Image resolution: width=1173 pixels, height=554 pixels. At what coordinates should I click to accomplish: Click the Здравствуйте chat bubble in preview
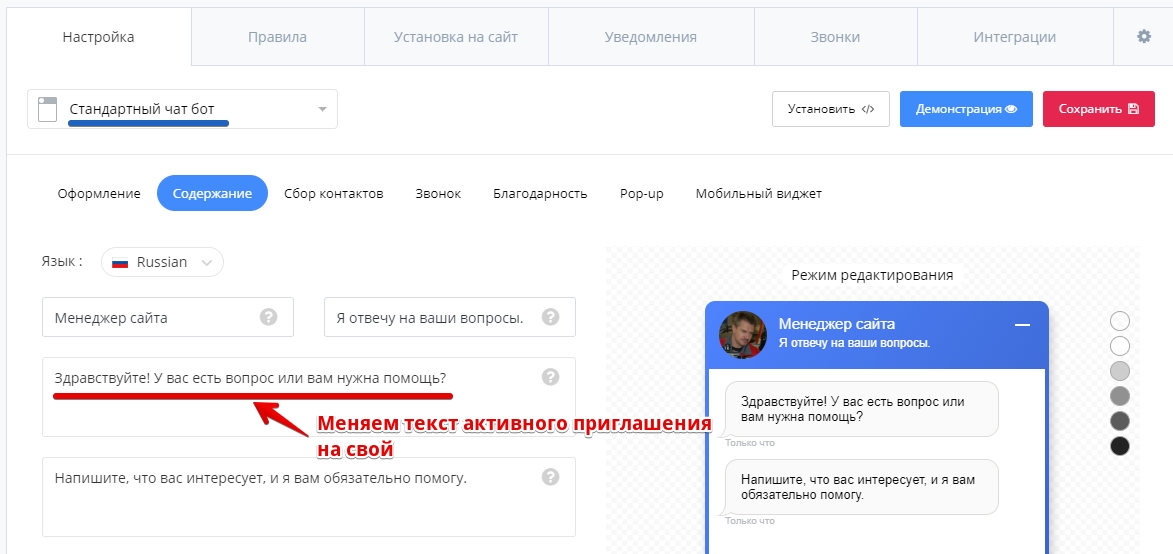(862, 409)
